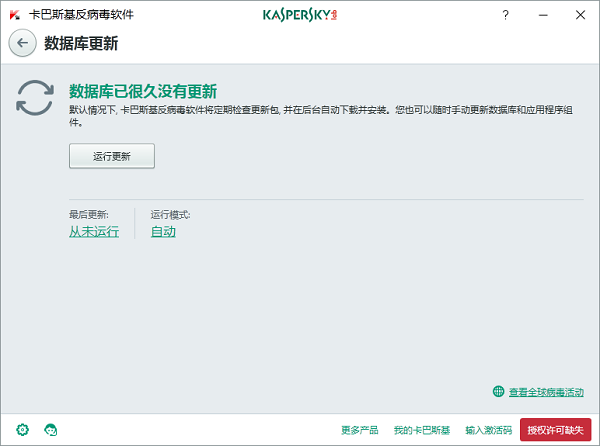
Task: Click the red K icon in the title bar
Action: click(x=15, y=15)
